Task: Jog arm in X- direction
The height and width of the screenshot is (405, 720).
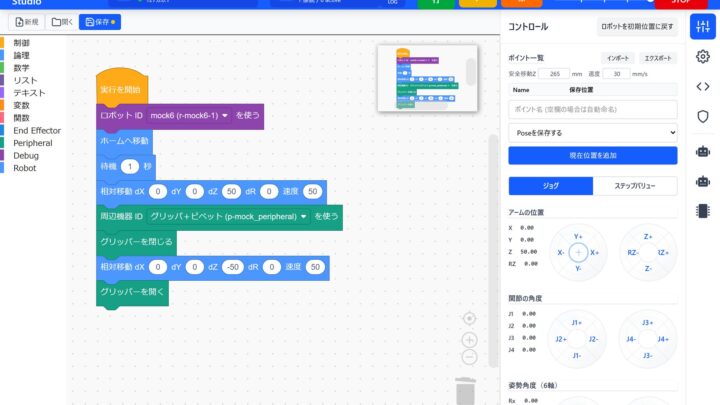Action: pos(561,253)
